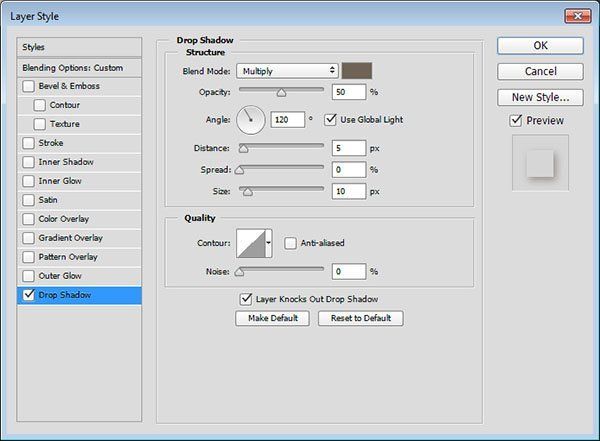Viewport: 600px width, 441px height.
Task: Enable the Inner Shadow checkbox
Action: 28,162
